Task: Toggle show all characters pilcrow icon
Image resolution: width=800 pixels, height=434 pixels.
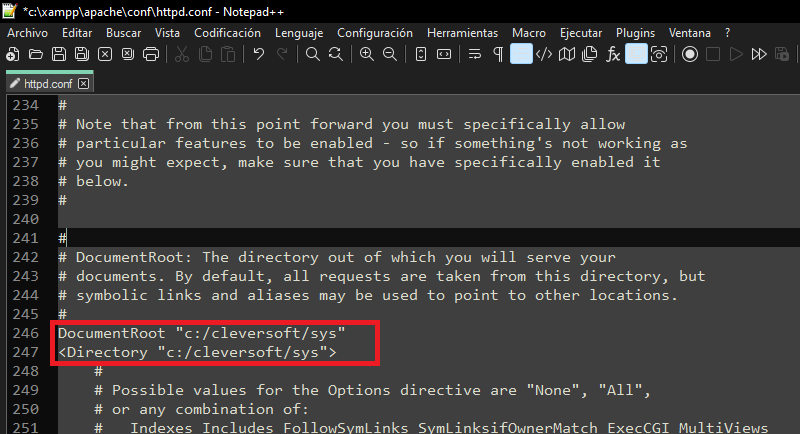Action: click(498, 54)
